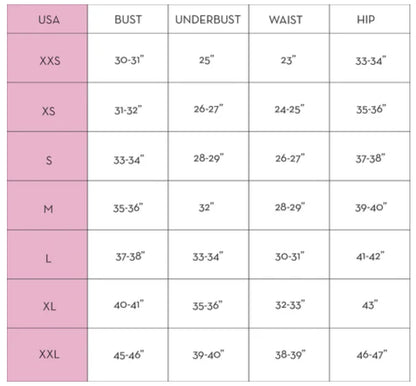Click the XL hip value 43"
The image size is (416, 386).
370,305
